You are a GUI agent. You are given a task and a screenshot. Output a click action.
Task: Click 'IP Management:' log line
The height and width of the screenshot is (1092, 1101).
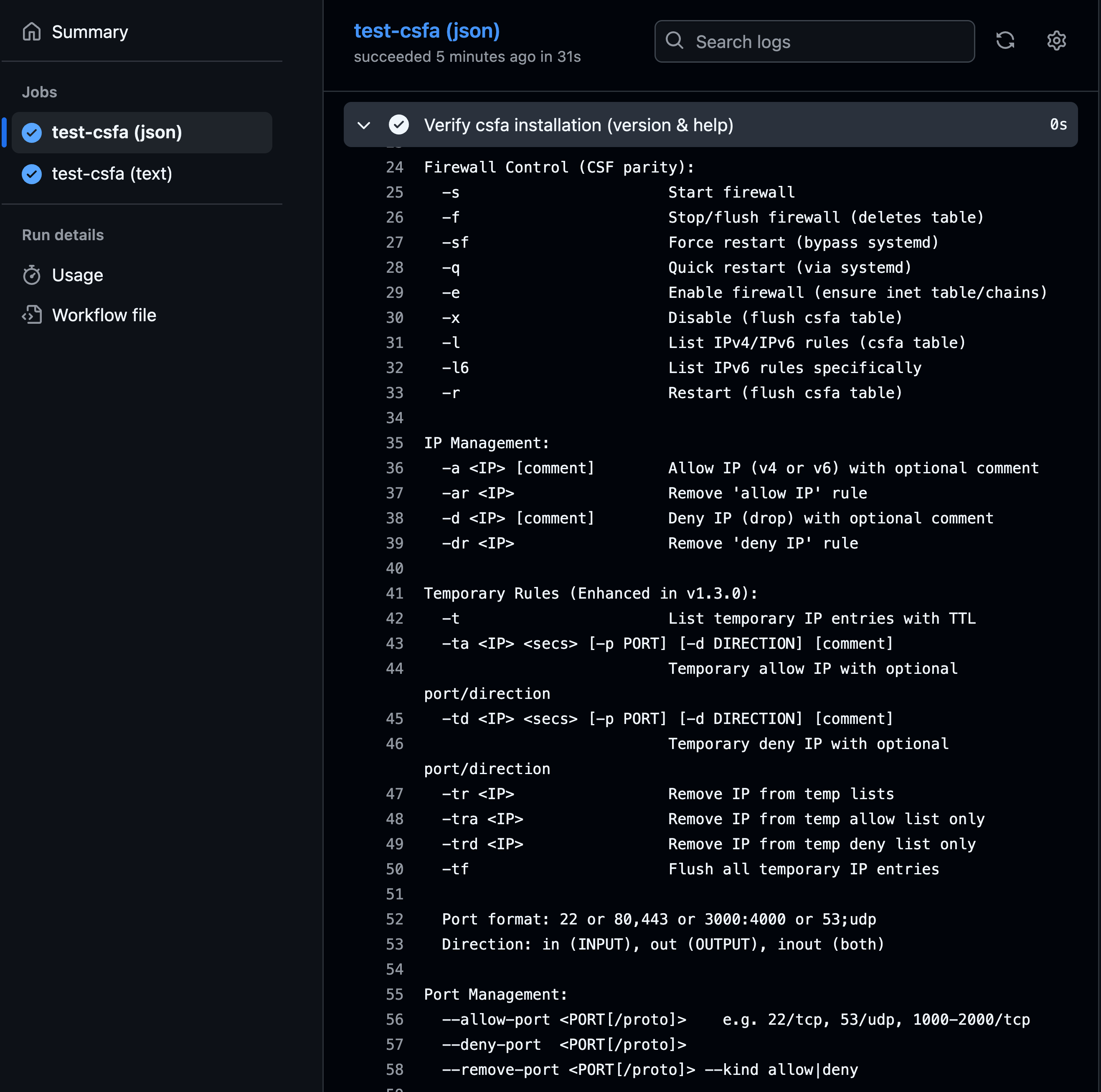(x=487, y=443)
